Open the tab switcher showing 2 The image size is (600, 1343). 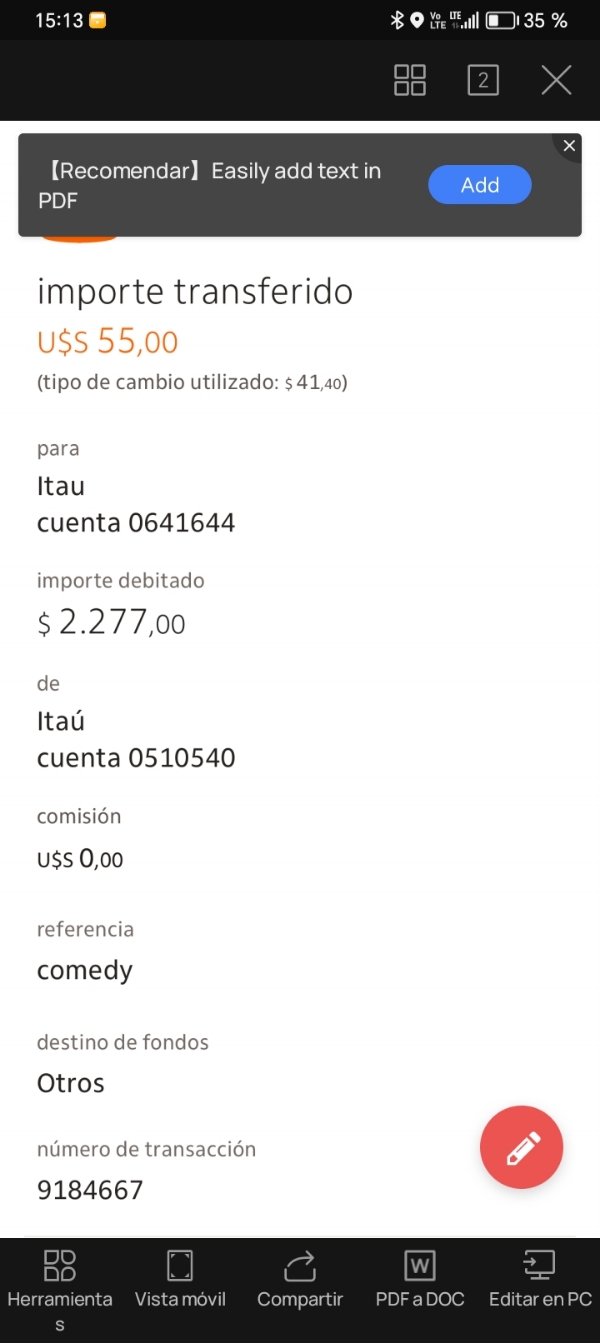coord(483,80)
